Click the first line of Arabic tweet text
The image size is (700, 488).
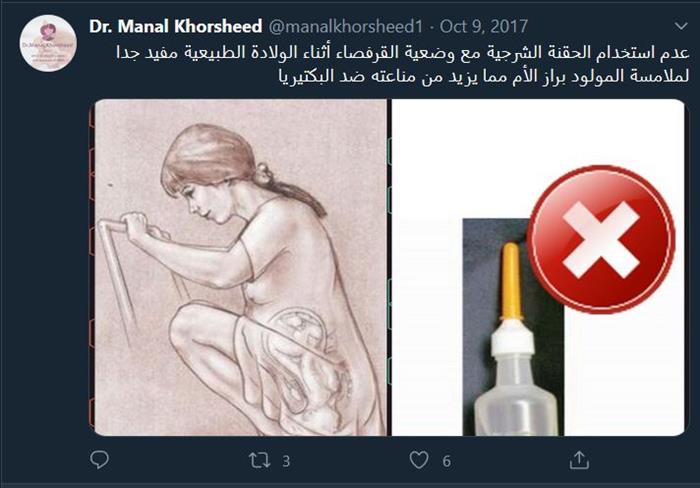[x=403, y=53]
